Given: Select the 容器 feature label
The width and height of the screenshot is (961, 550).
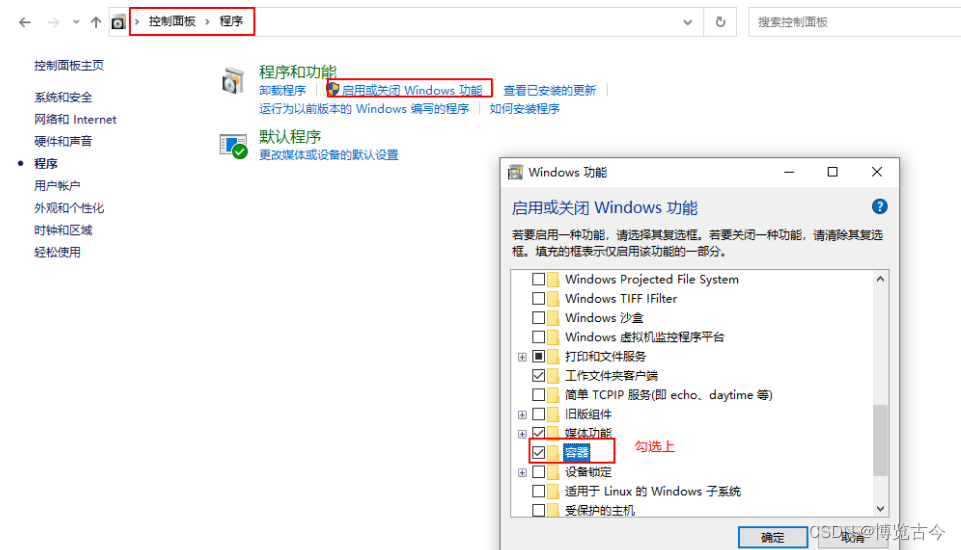Looking at the screenshot, I should coord(576,453).
